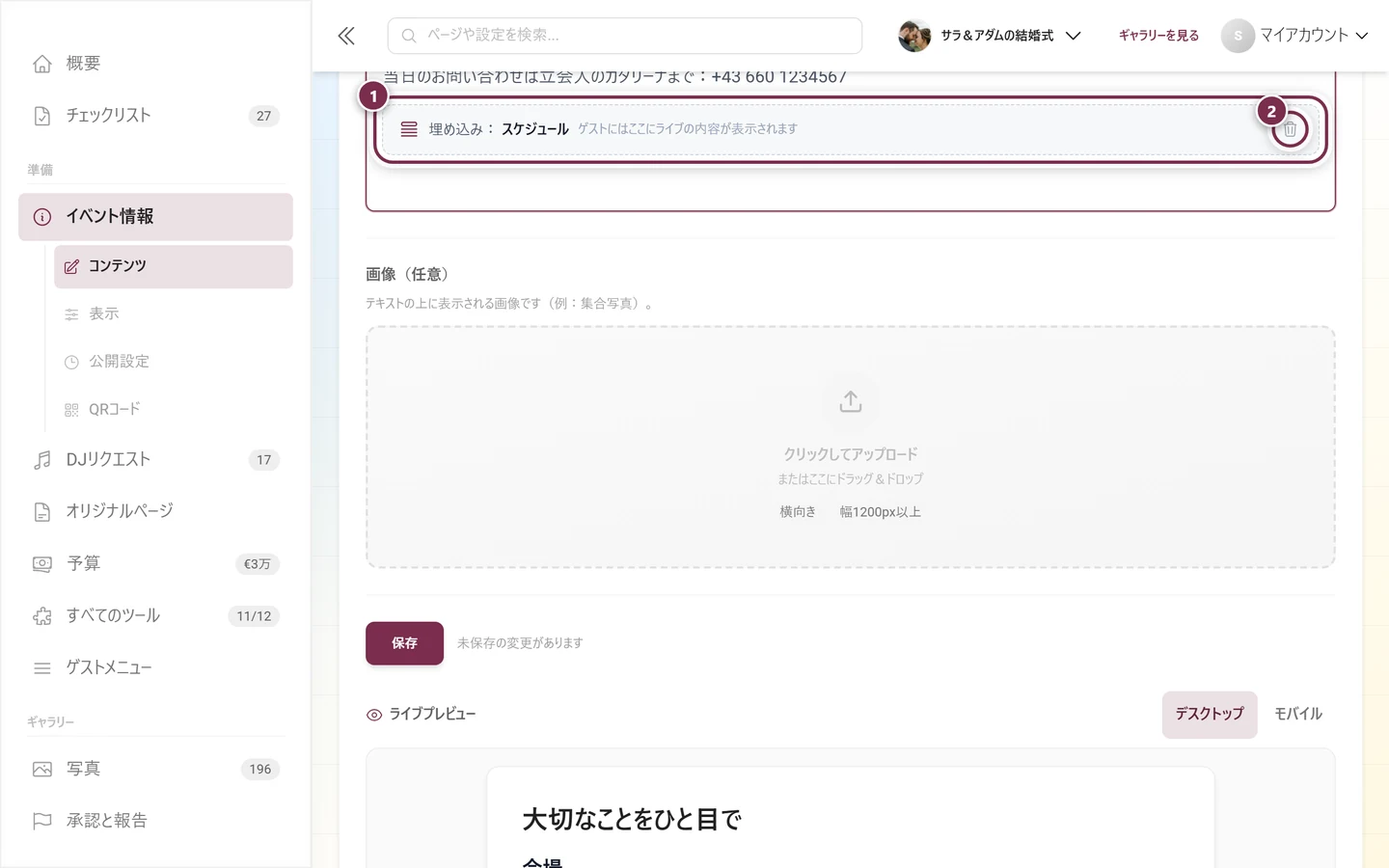Viewport: 1389px width, 868px height.
Task: Open the 表示 sub-item
Action: pyautogui.click(x=174, y=314)
